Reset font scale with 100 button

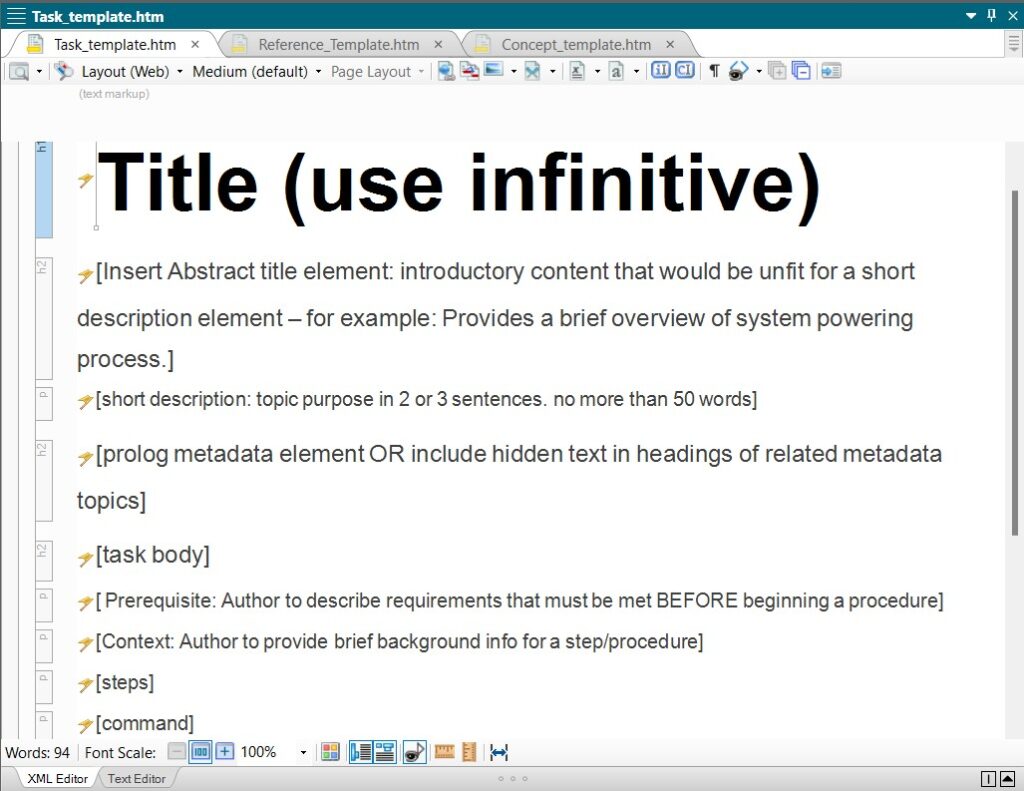[x=200, y=752]
